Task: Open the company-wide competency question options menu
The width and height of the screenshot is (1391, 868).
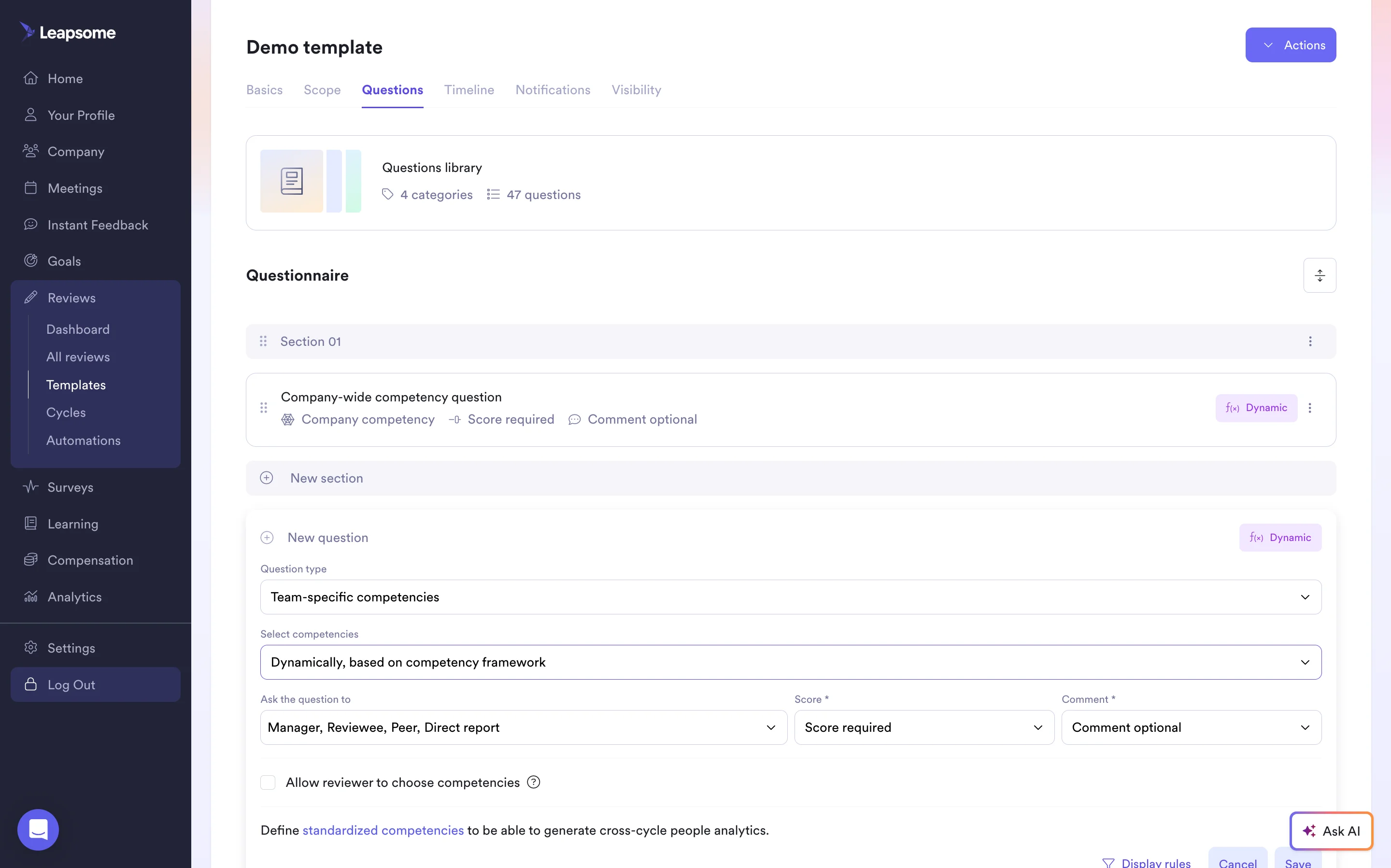Action: 1309,408
